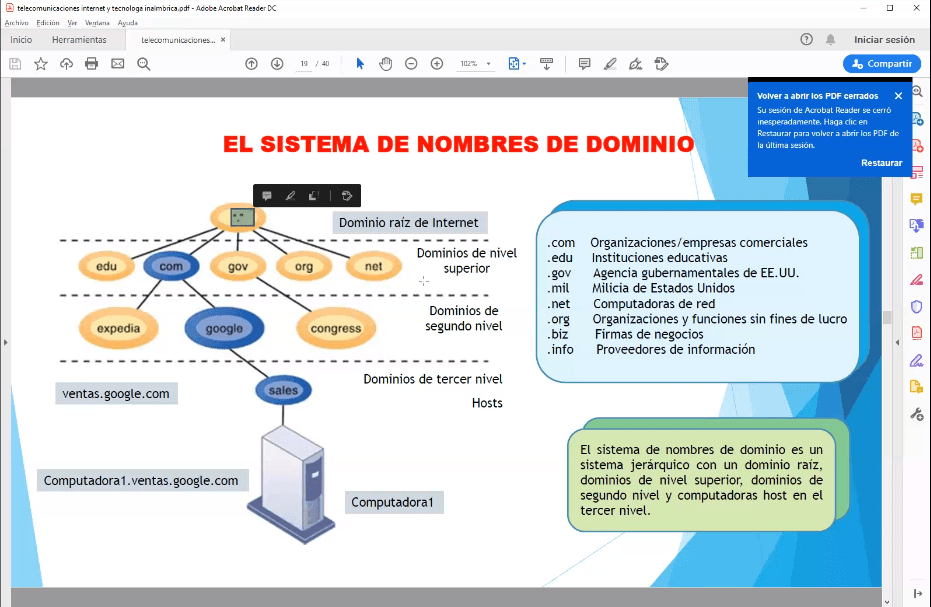Switch to the Herramientas tab
Viewport: 931px width, 607px height.
[79, 40]
